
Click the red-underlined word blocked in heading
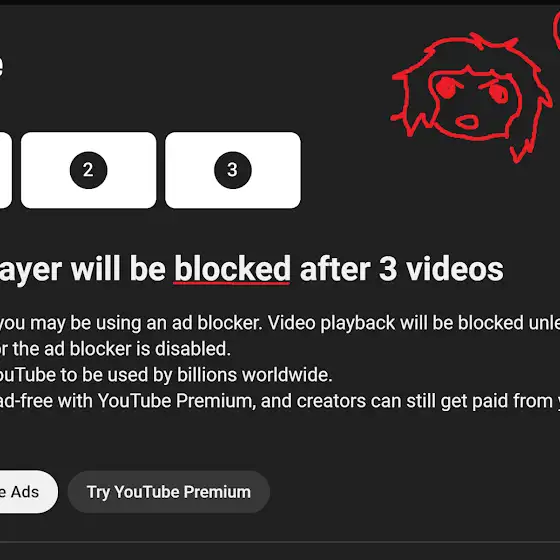point(232,269)
